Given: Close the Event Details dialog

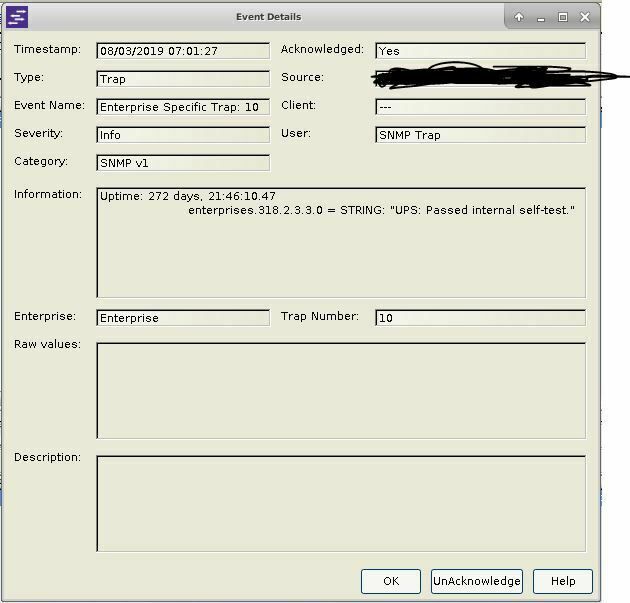Looking at the screenshot, I should (x=585, y=17).
